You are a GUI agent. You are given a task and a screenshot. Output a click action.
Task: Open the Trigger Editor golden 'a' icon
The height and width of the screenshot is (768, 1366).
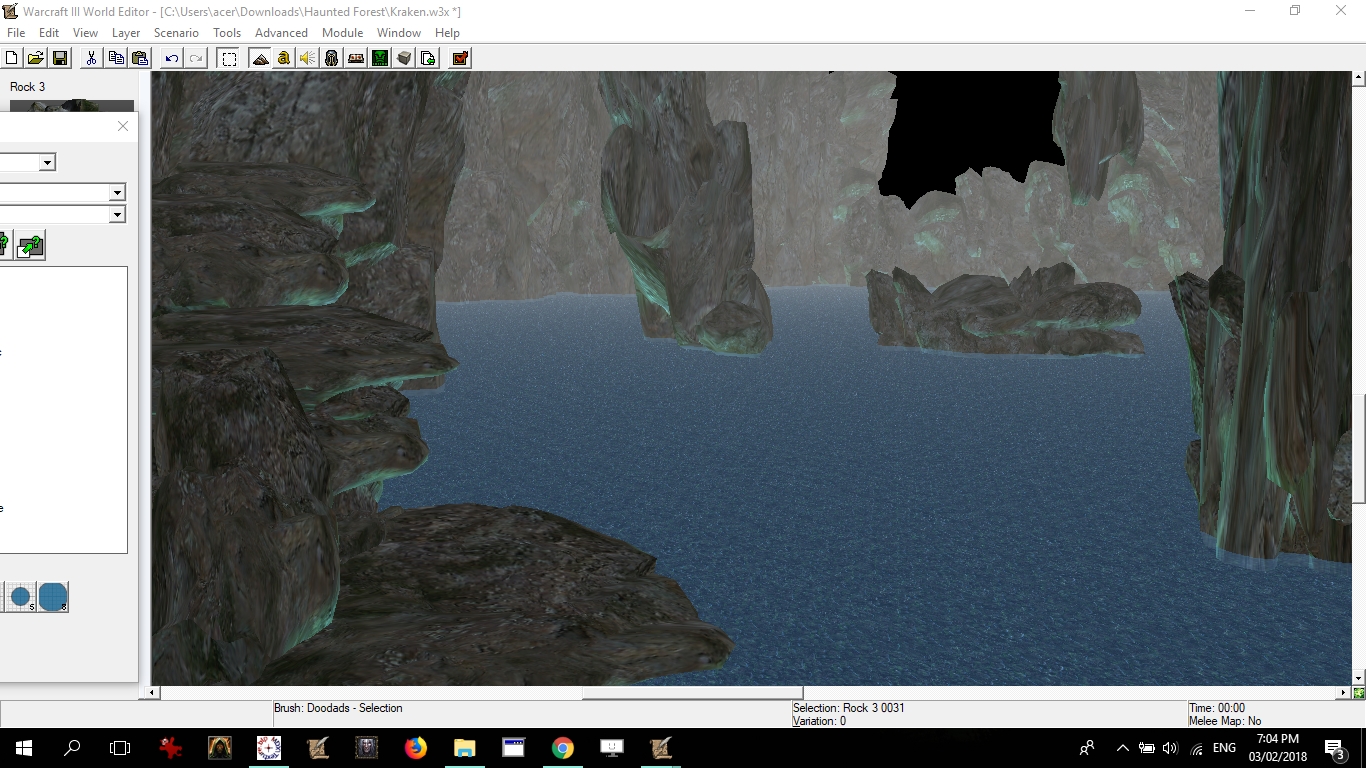click(284, 58)
